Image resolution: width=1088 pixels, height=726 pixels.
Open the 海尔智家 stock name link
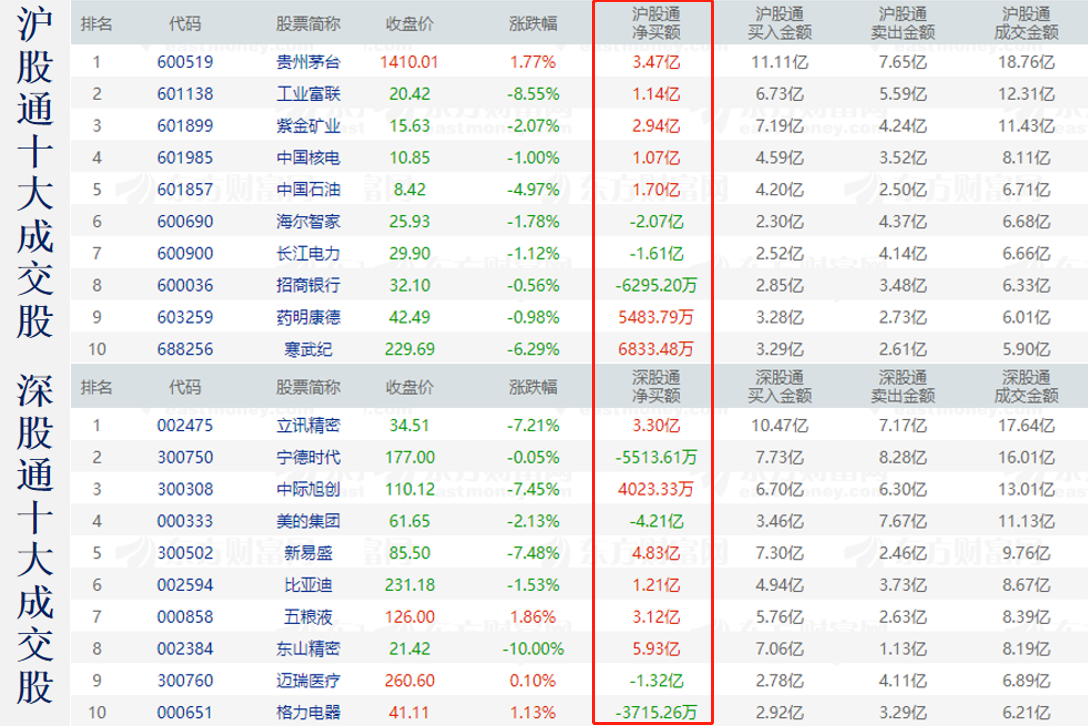tap(308, 221)
